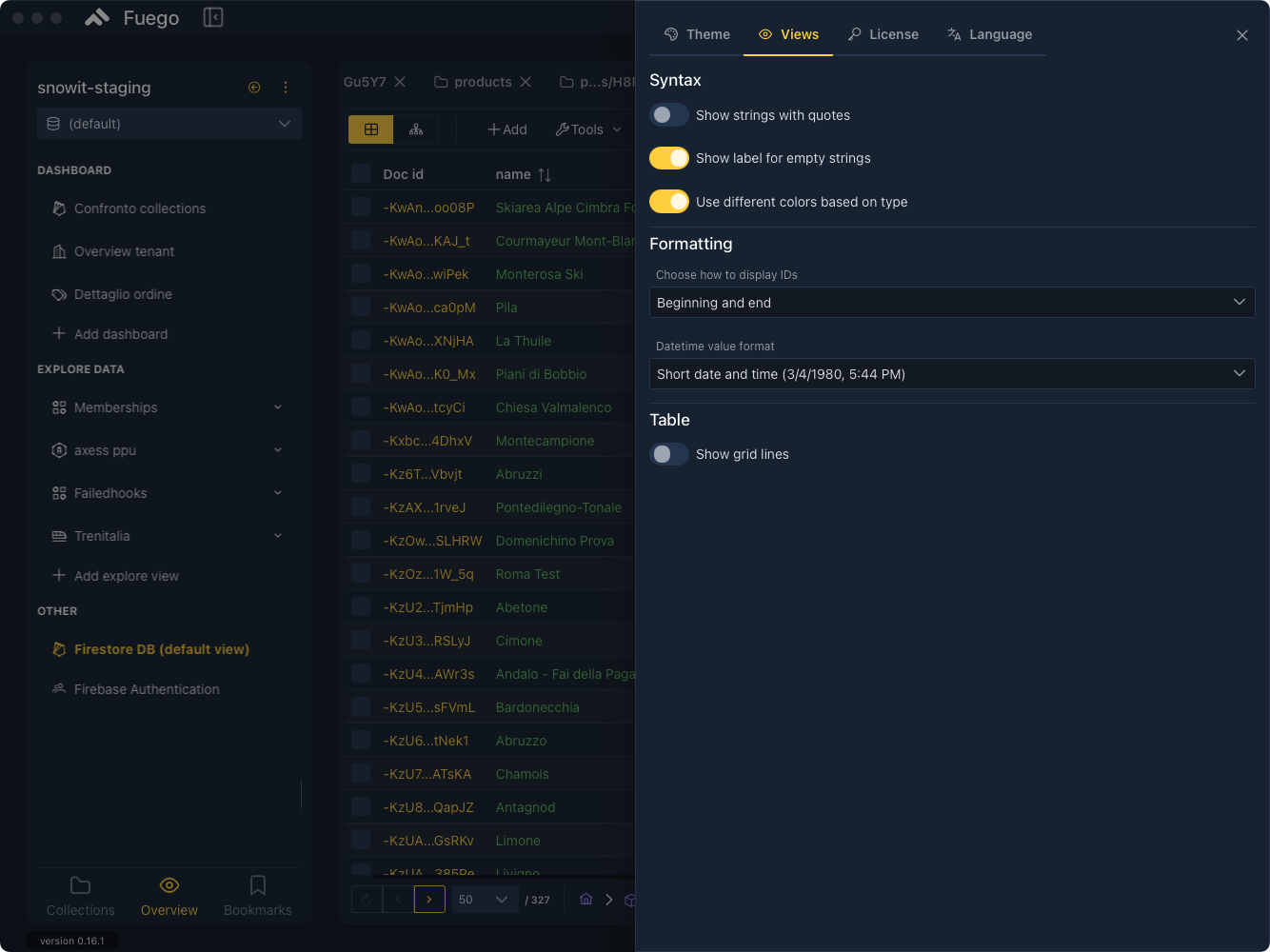Open the (default) database dropdown
Image resolution: width=1270 pixels, height=952 pixels.
click(169, 124)
